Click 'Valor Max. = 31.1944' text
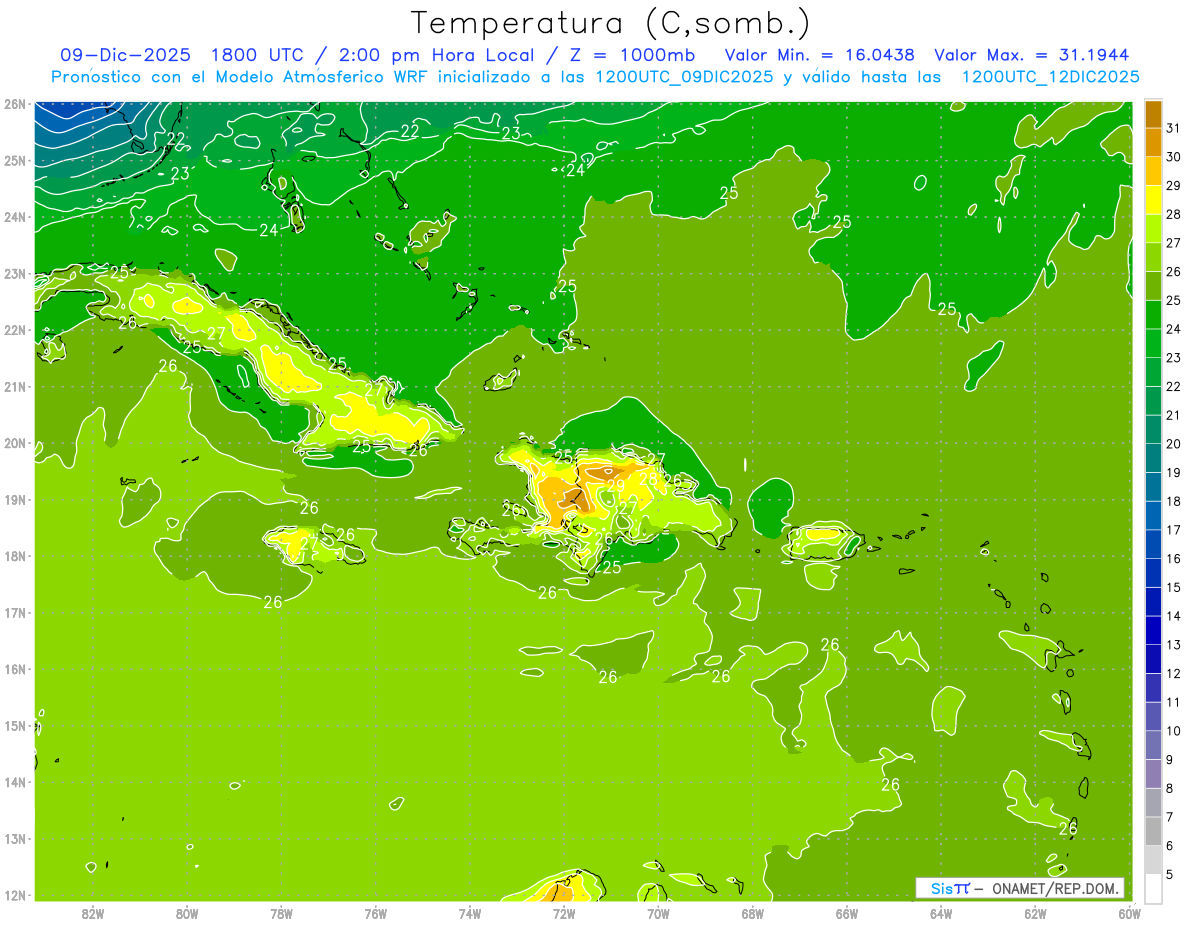 [1032, 54]
